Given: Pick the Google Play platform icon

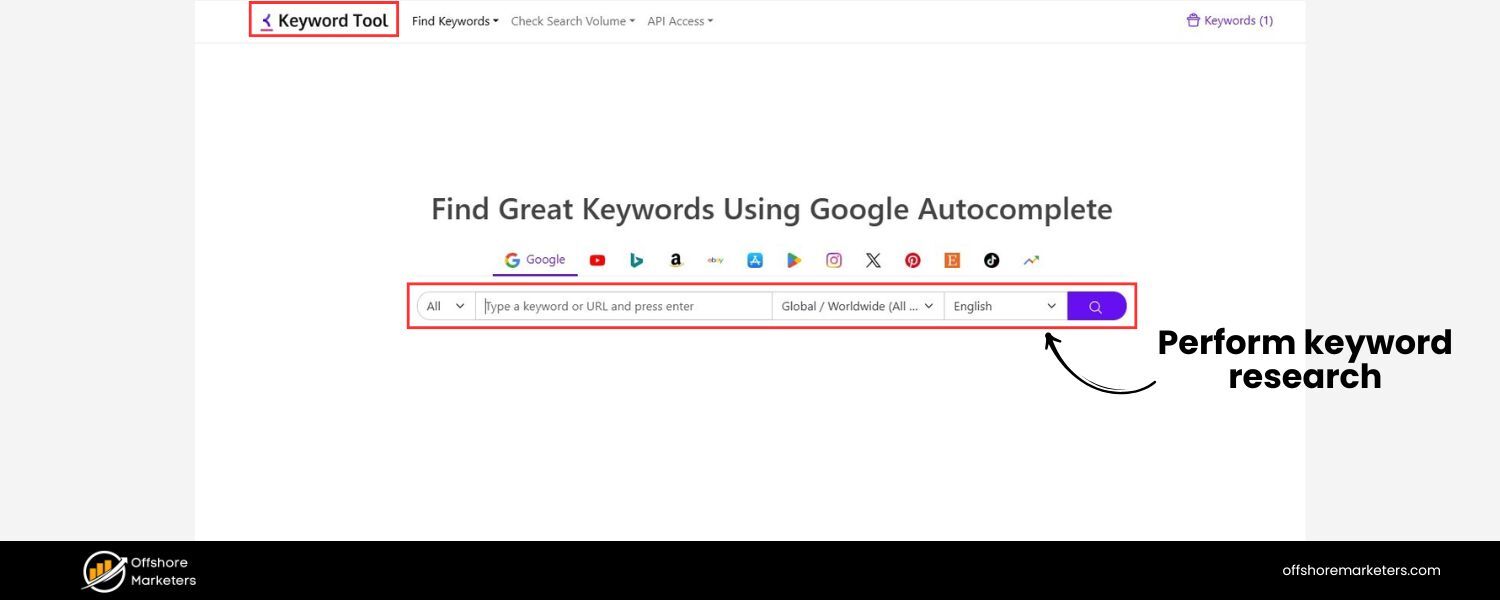Looking at the screenshot, I should pos(793,260).
